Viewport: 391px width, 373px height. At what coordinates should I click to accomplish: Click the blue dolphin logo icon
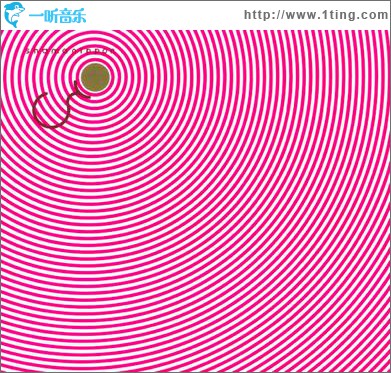pos(15,15)
